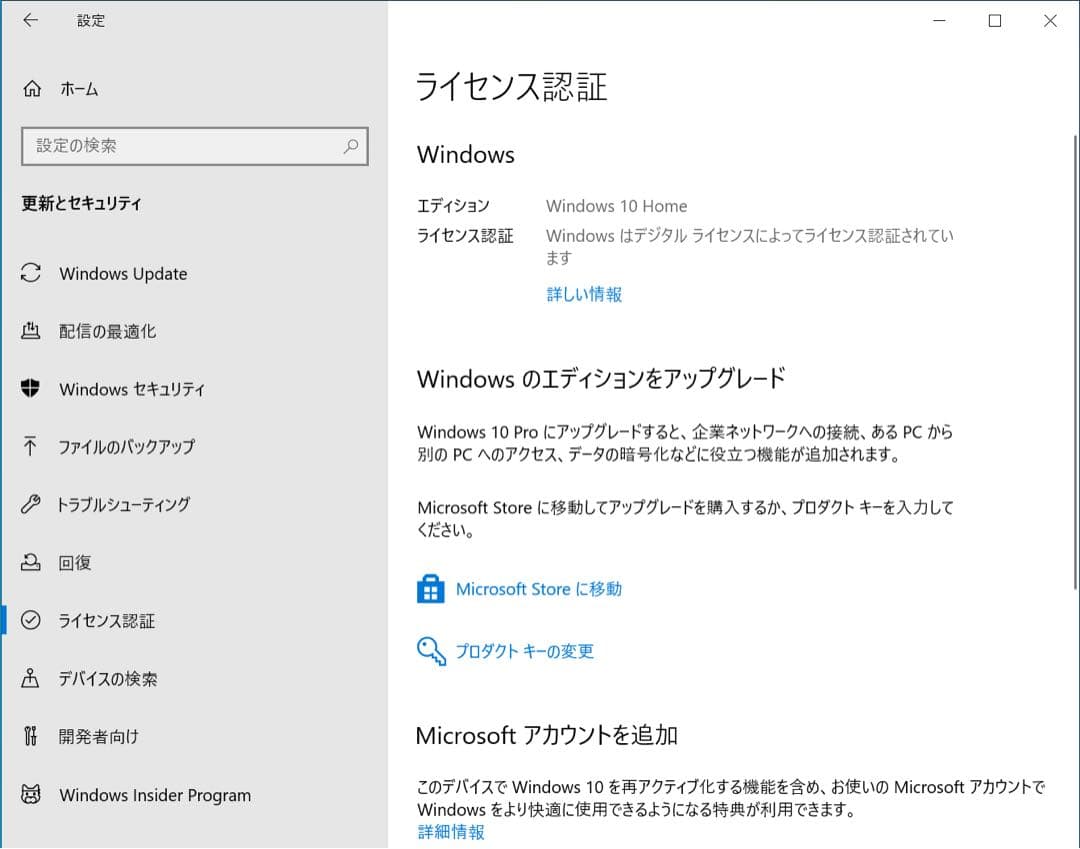This screenshot has width=1080, height=849.
Task: Click the Windows セキュリティ shield icon
Action: 31,389
